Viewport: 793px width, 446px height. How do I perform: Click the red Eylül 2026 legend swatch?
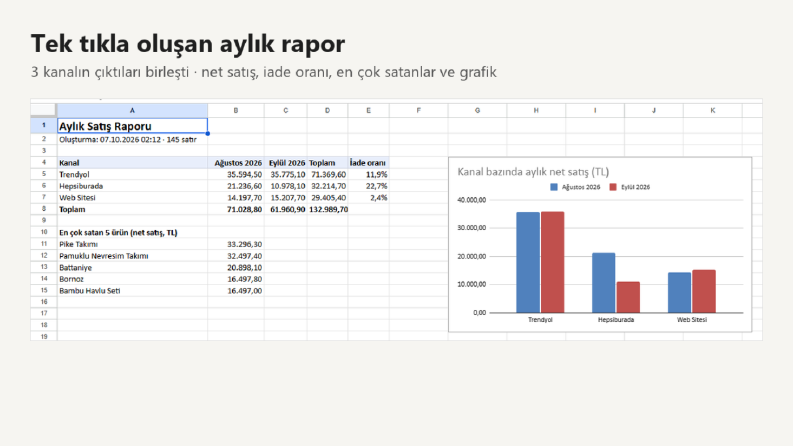click(x=613, y=187)
